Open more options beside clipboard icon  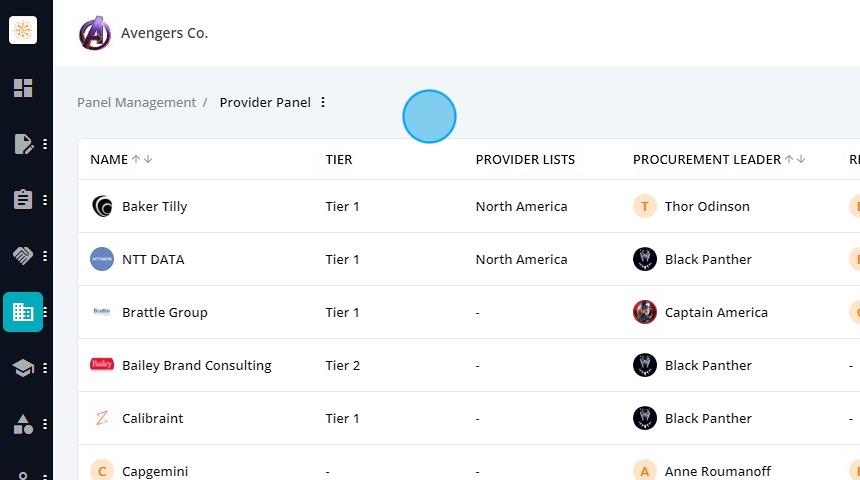point(45,200)
